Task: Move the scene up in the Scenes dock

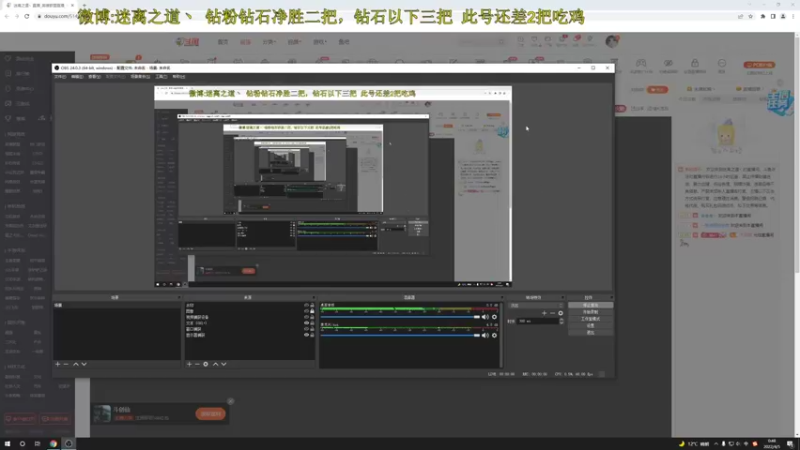Action: coord(76,364)
